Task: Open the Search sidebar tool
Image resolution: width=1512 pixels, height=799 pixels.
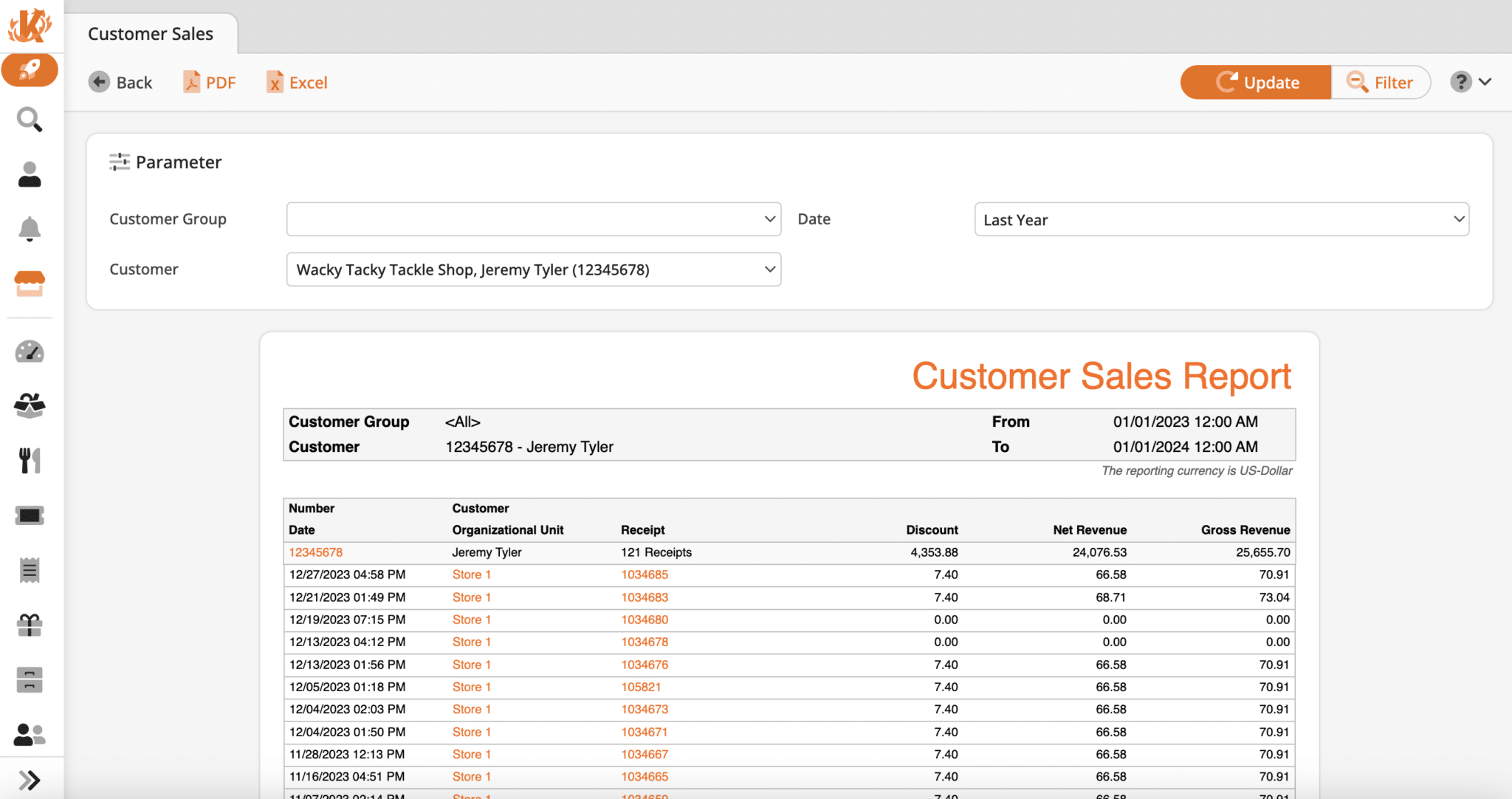Action: click(x=30, y=120)
